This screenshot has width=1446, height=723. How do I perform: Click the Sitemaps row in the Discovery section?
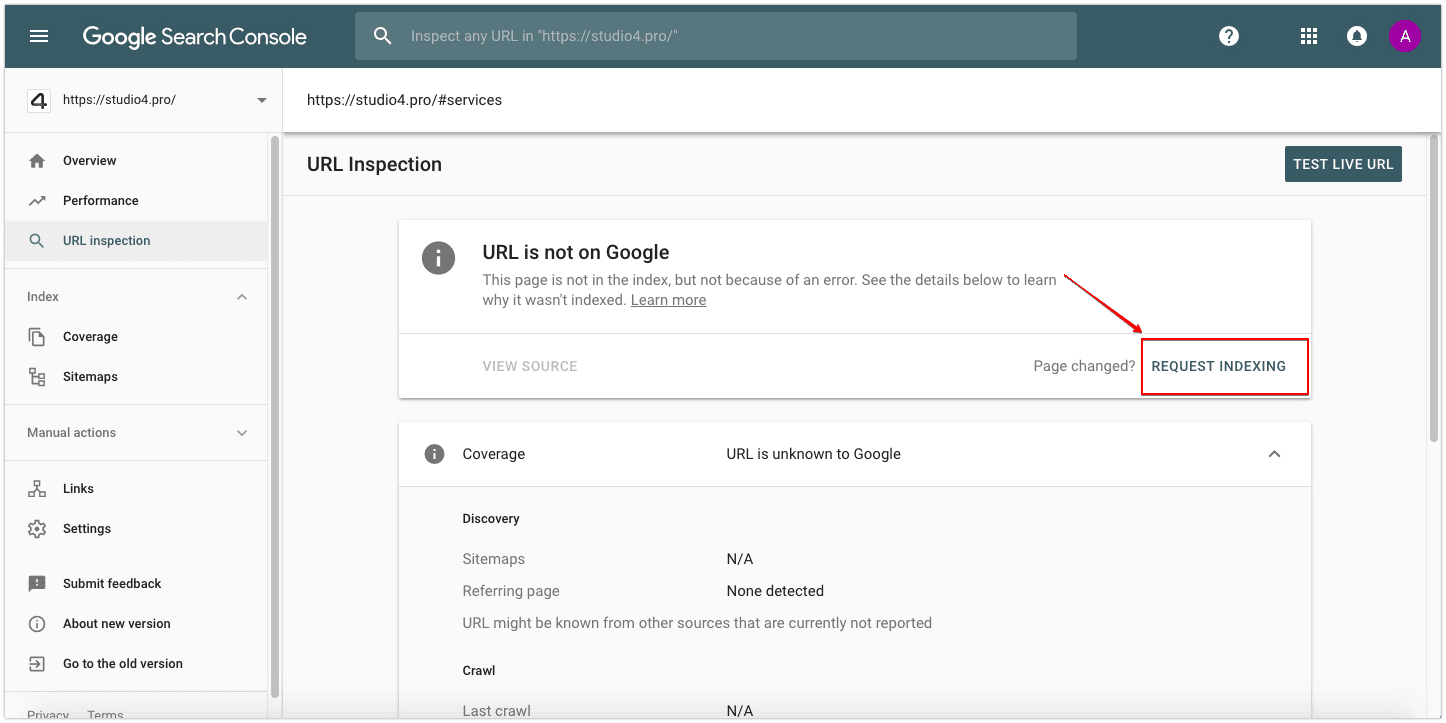pyautogui.click(x=854, y=559)
